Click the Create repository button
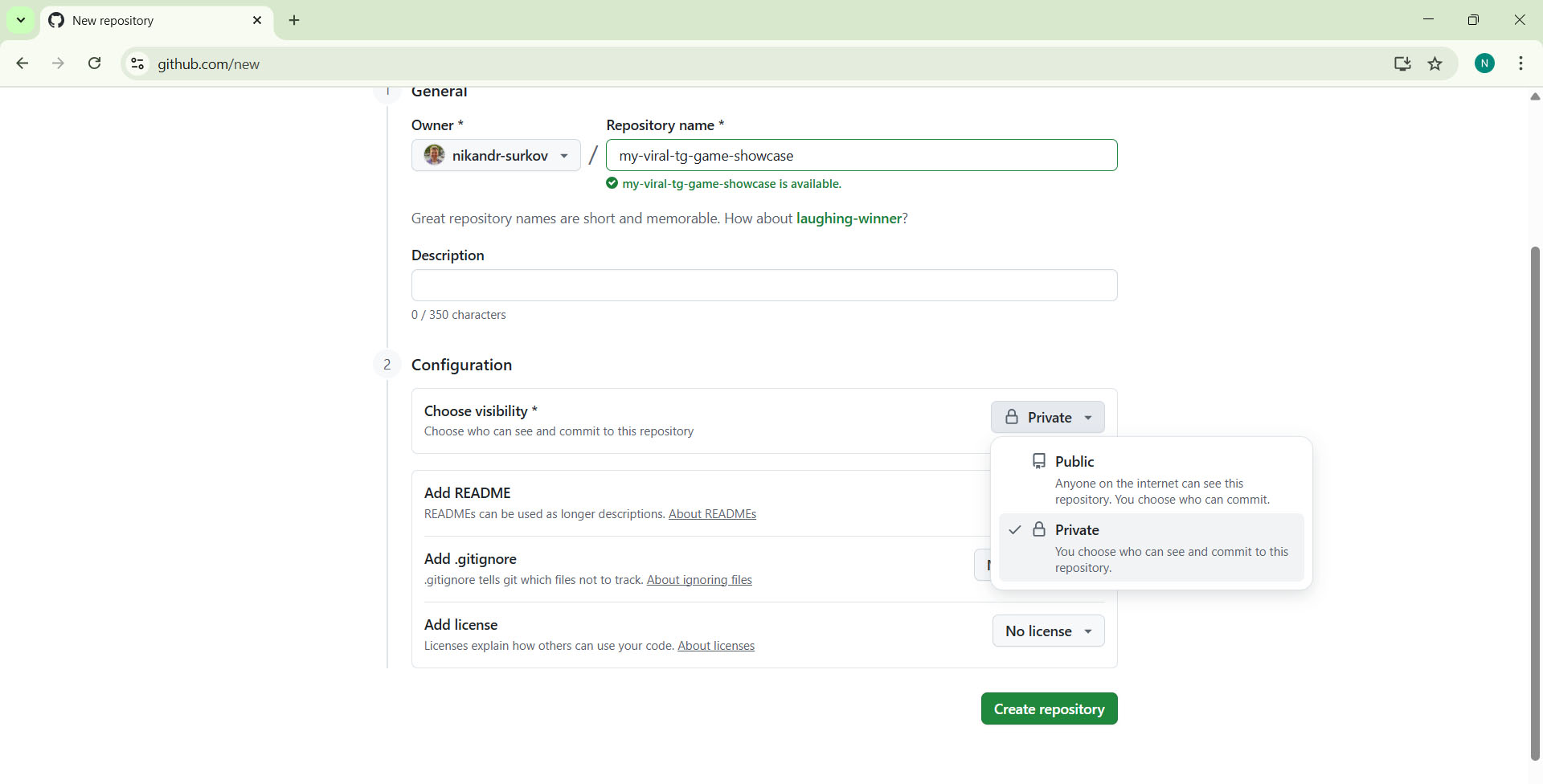 click(1049, 708)
